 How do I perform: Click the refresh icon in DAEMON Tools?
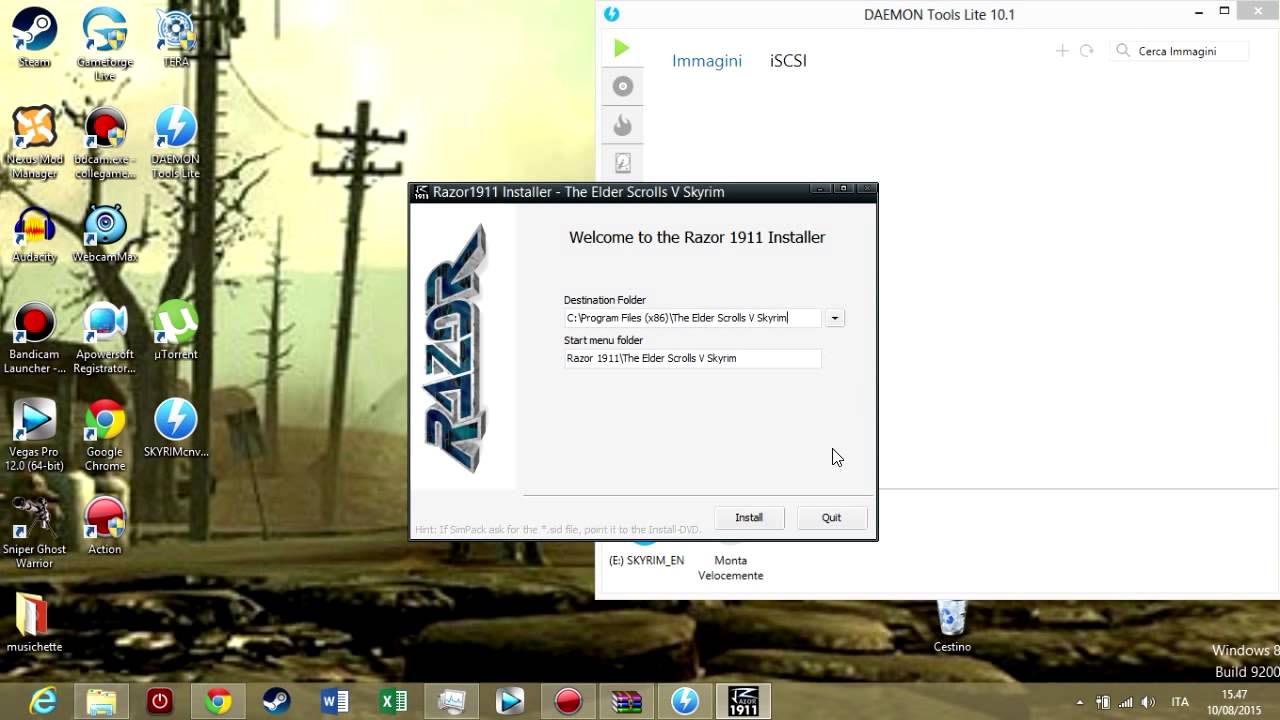click(1086, 51)
